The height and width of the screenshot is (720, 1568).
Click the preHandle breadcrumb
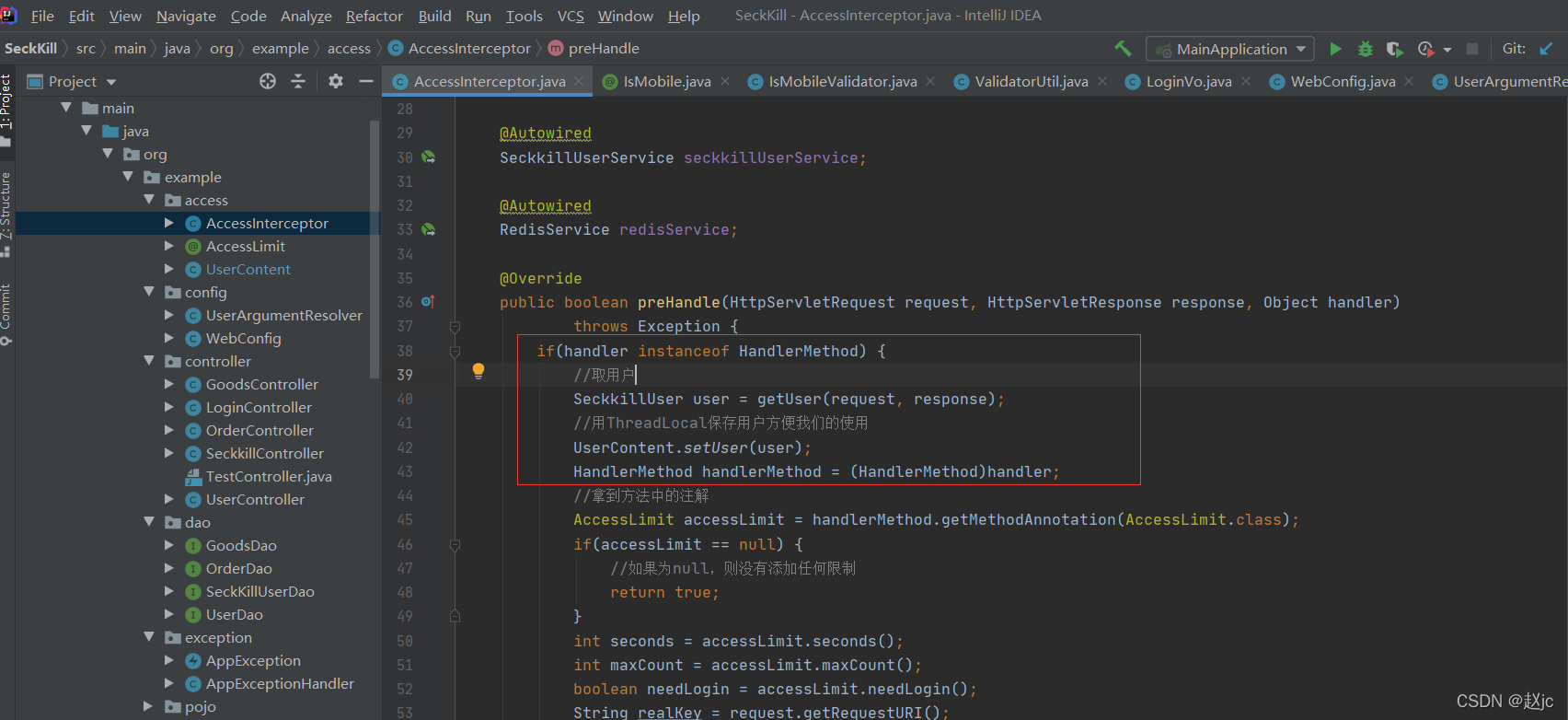594,48
